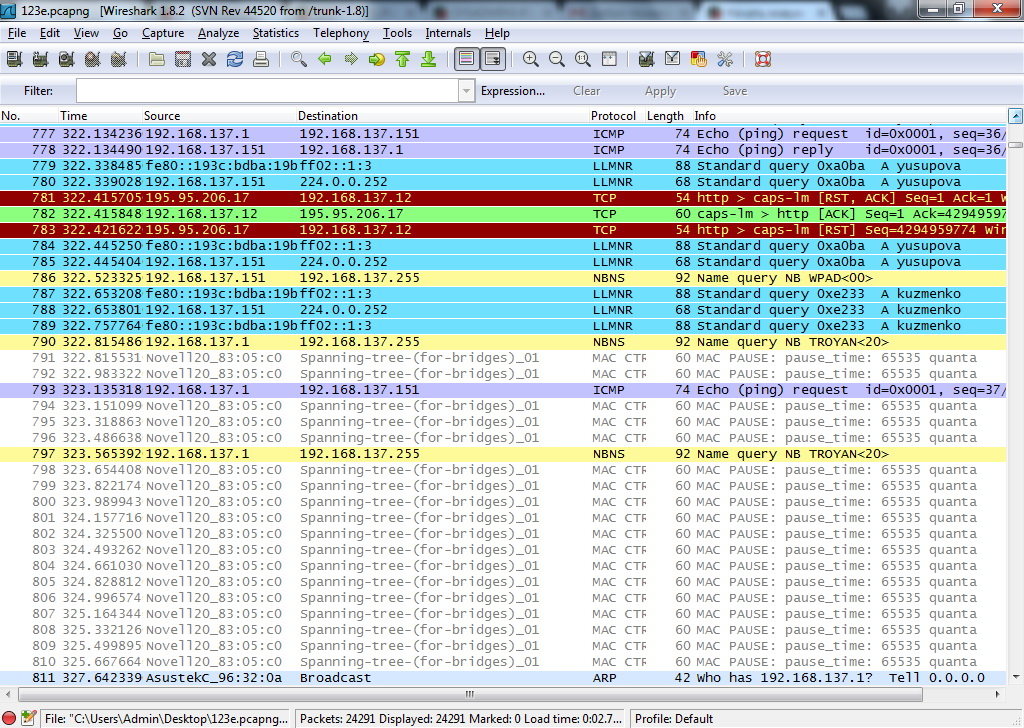Sort by the Protocol column header
Image resolution: width=1024 pixels, height=728 pixels.
(x=617, y=116)
